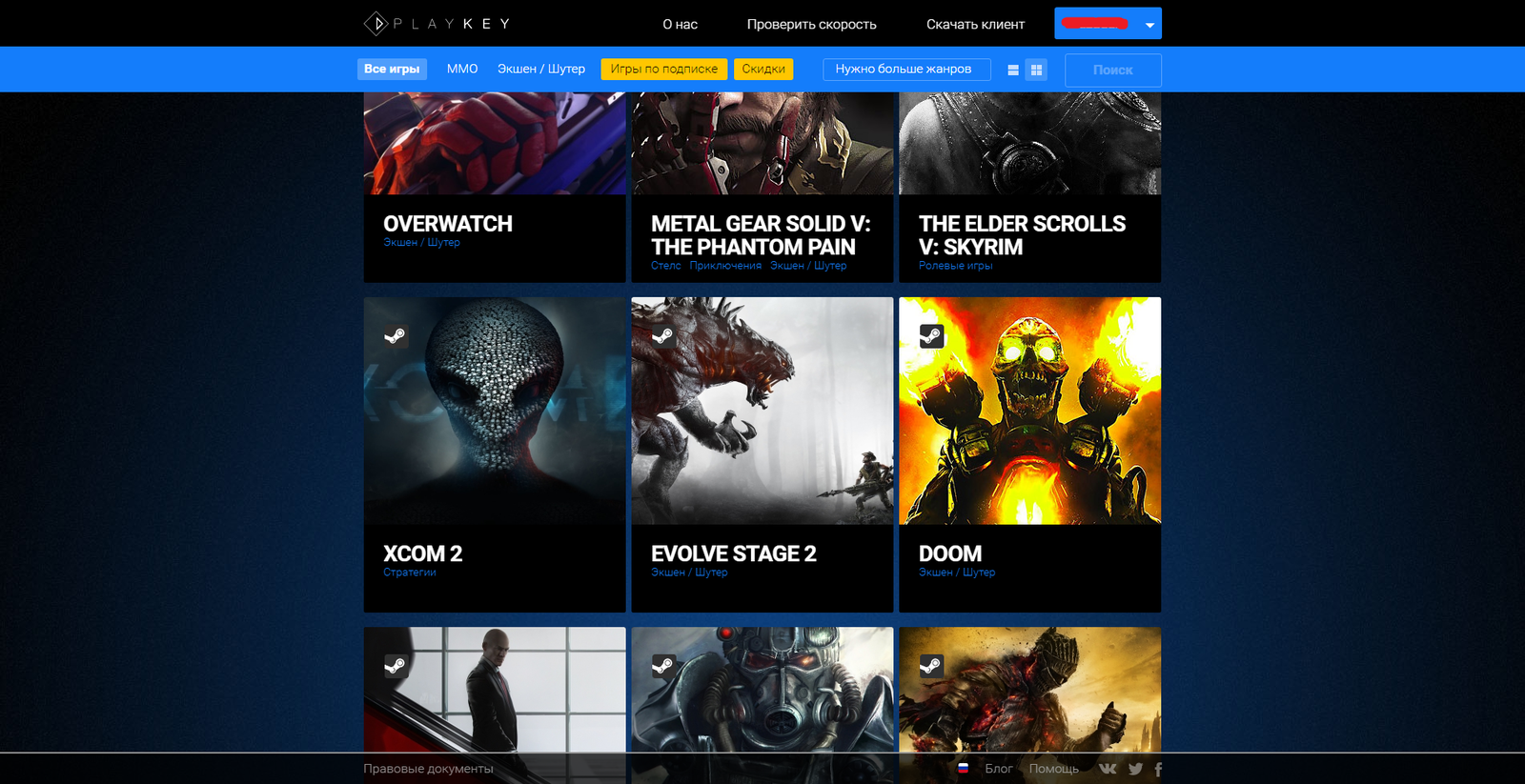
Task: Click 'Экшен / Шутер' tag under Metal Gear
Action: [808, 266]
